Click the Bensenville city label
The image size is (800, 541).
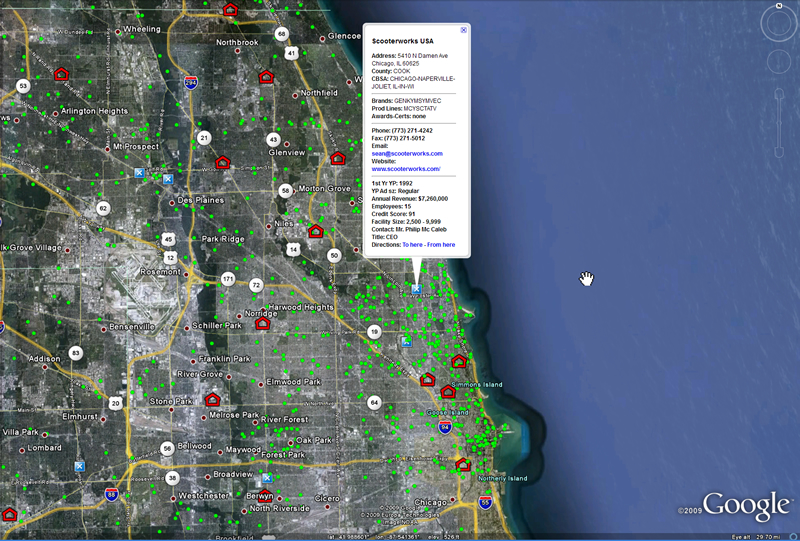(x=132, y=327)
